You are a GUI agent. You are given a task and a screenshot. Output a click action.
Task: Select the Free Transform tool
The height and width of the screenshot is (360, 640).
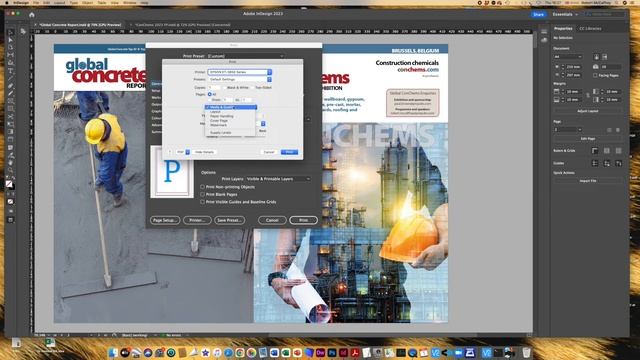(x=11, y=124)
